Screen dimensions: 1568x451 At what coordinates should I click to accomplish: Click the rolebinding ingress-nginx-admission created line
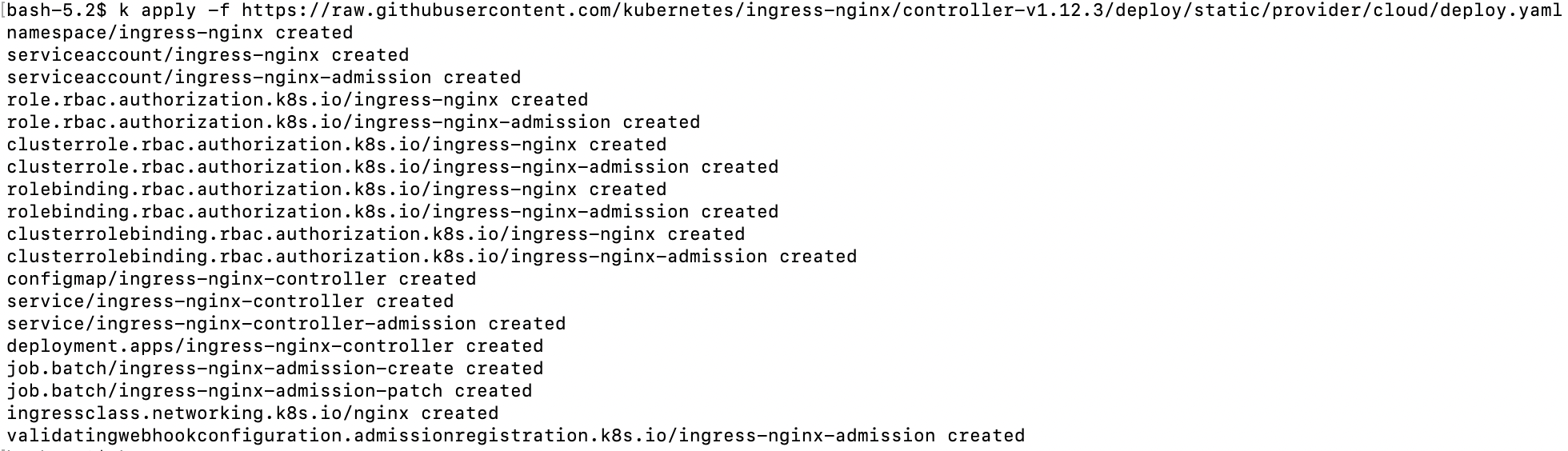[392, 212]
